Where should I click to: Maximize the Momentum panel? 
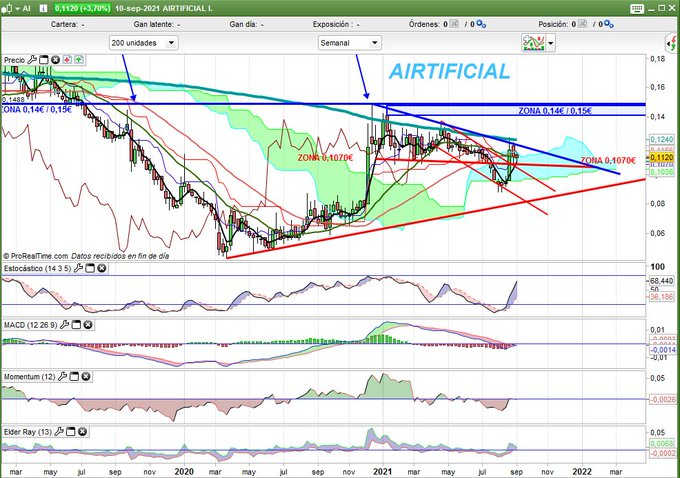click(x=74, y=377)
